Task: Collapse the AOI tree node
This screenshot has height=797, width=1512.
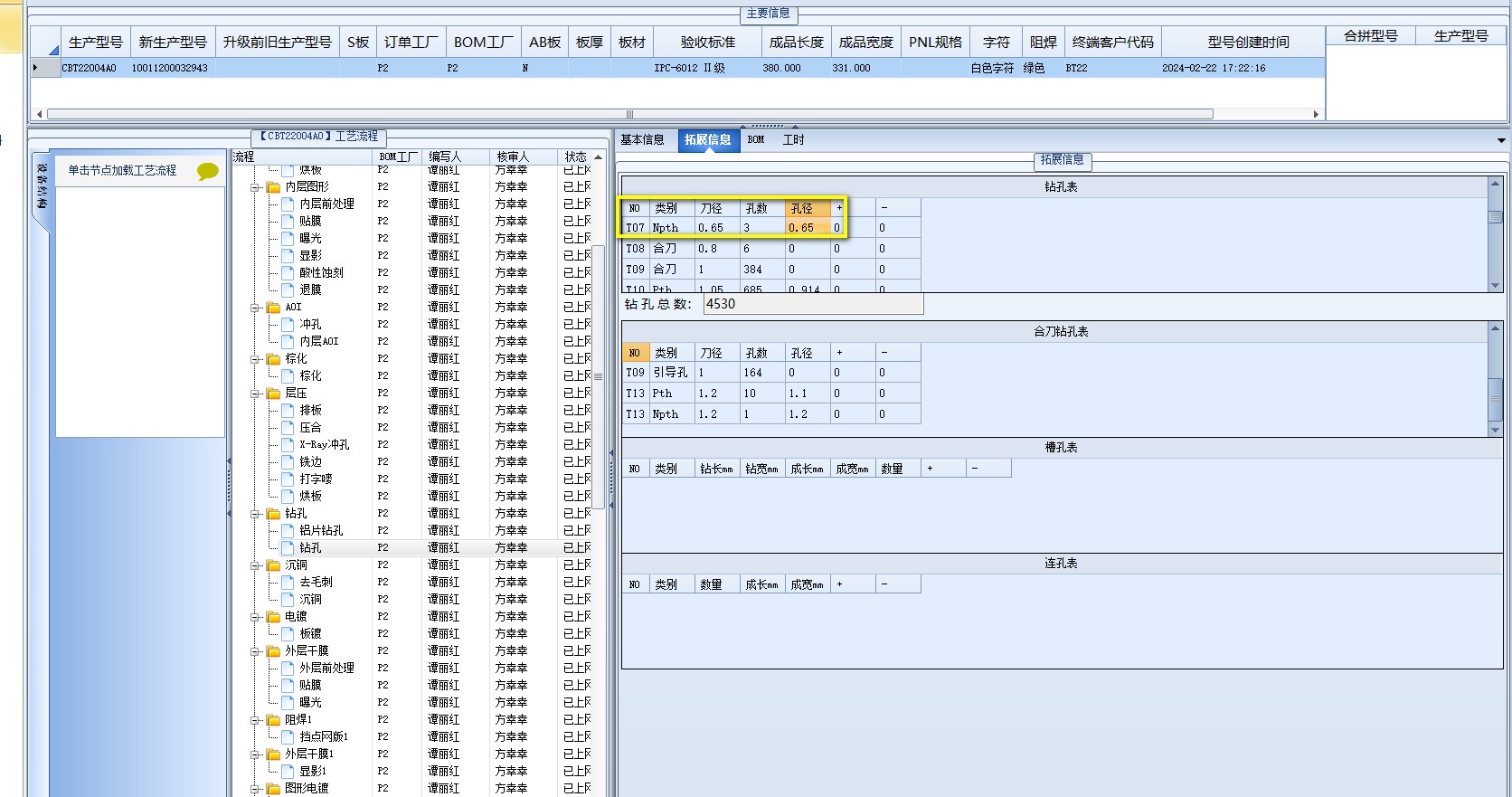Action: click(256, 308)
